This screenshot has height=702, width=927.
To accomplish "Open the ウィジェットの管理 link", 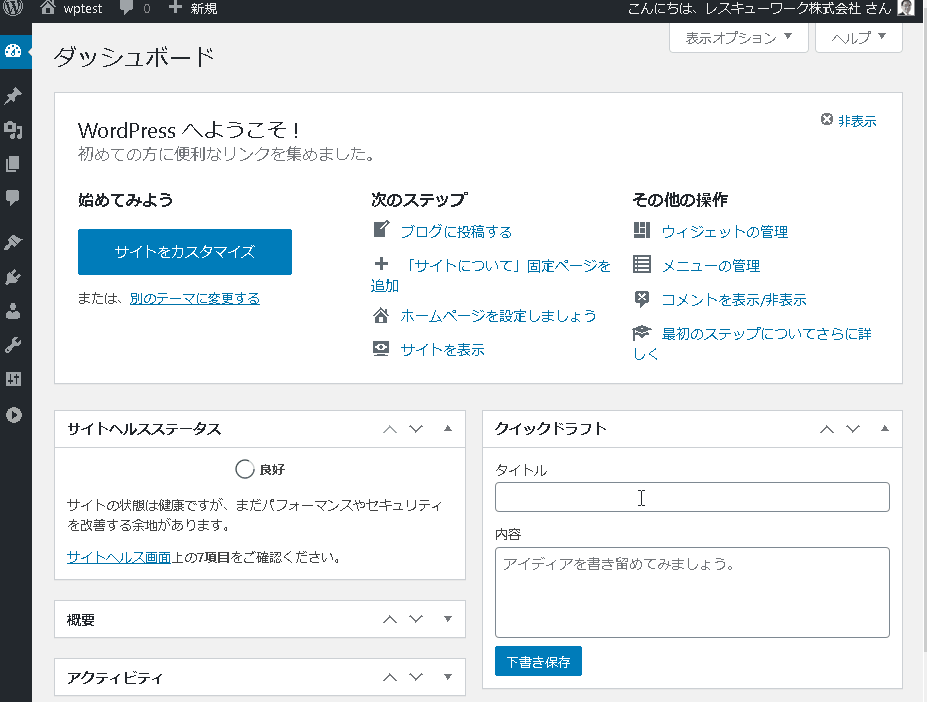I will pyautogui.click(x=725, y=231).
